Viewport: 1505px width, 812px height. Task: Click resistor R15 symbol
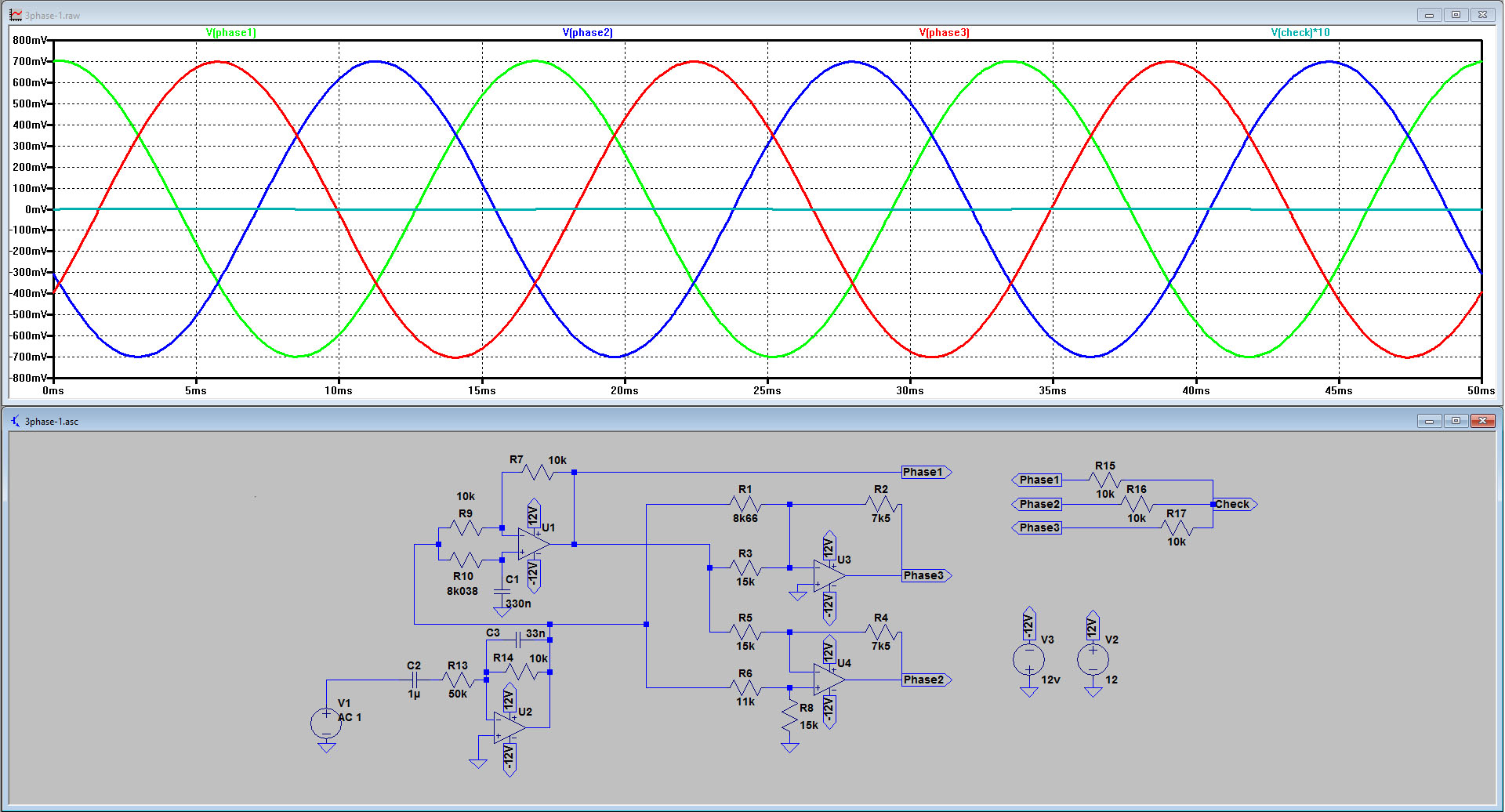coord(1104,480)
